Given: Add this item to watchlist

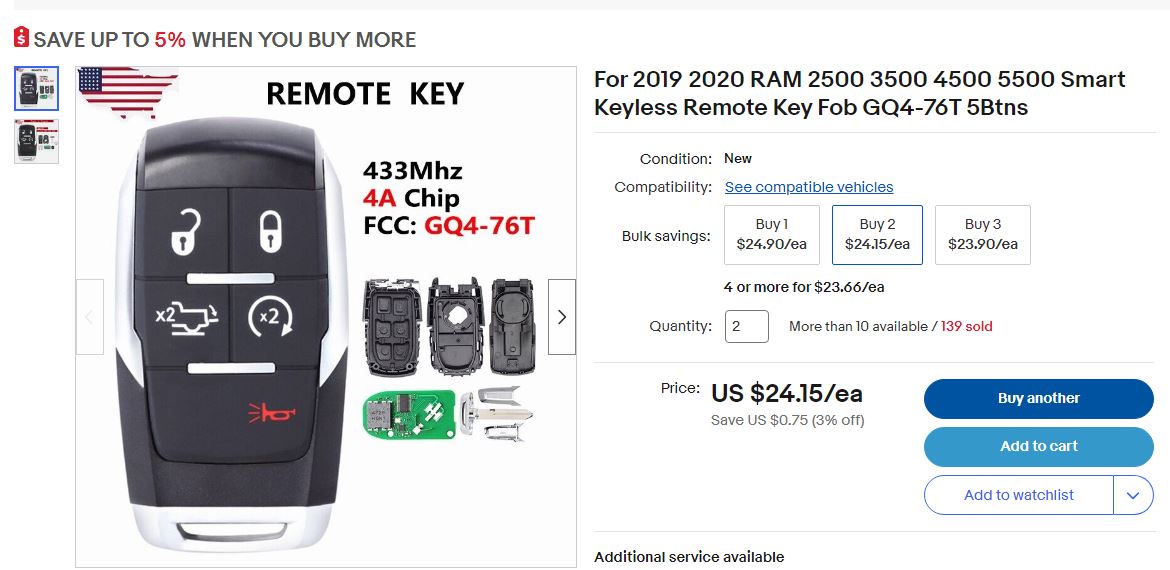Looking at the screenshot, I should (x=1018, y=495).
